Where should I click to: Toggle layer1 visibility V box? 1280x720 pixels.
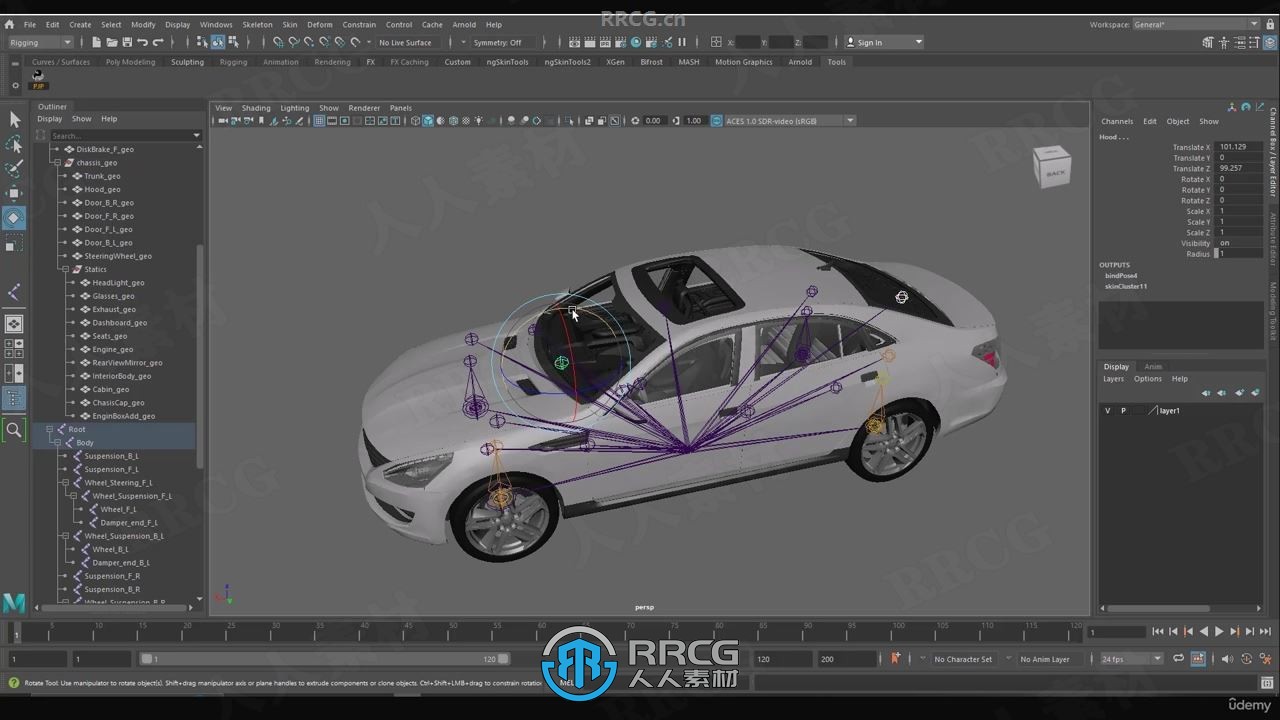coord(1107,411)
